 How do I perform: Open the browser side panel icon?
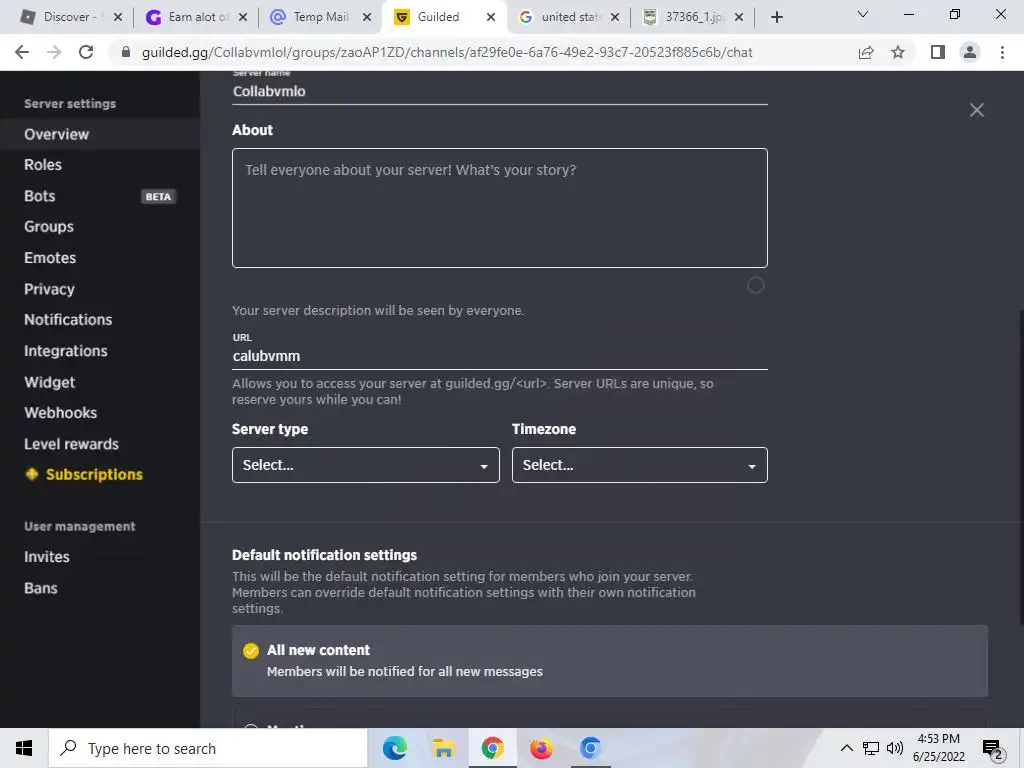(x=938, y=52)
